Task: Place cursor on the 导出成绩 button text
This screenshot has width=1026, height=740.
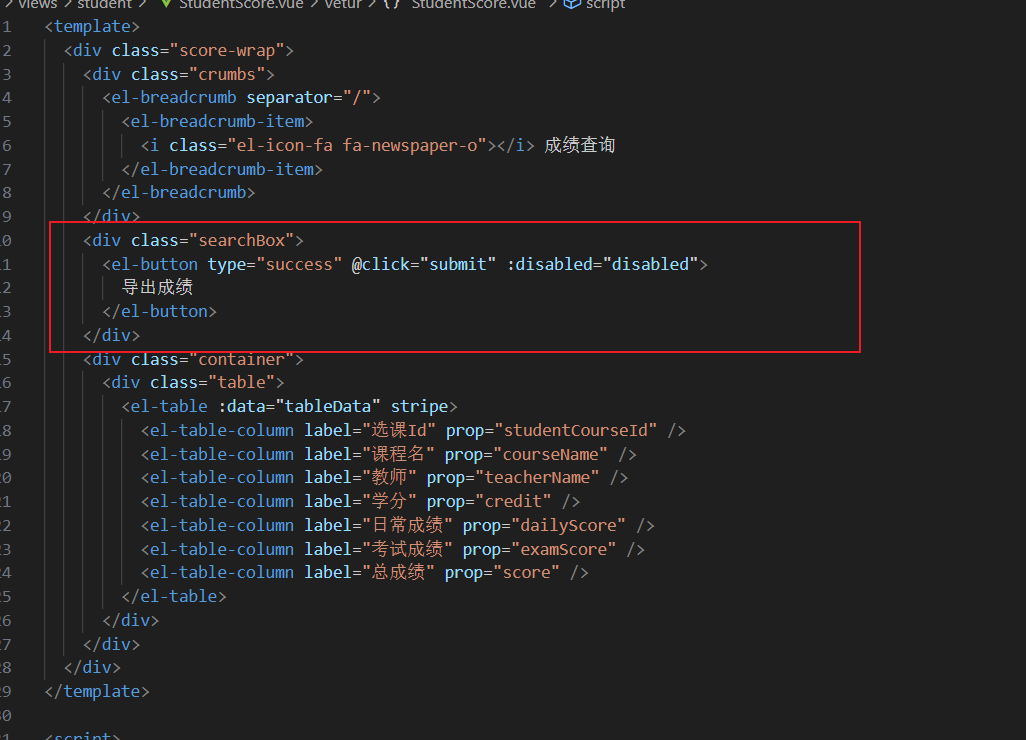Action: 157,288
